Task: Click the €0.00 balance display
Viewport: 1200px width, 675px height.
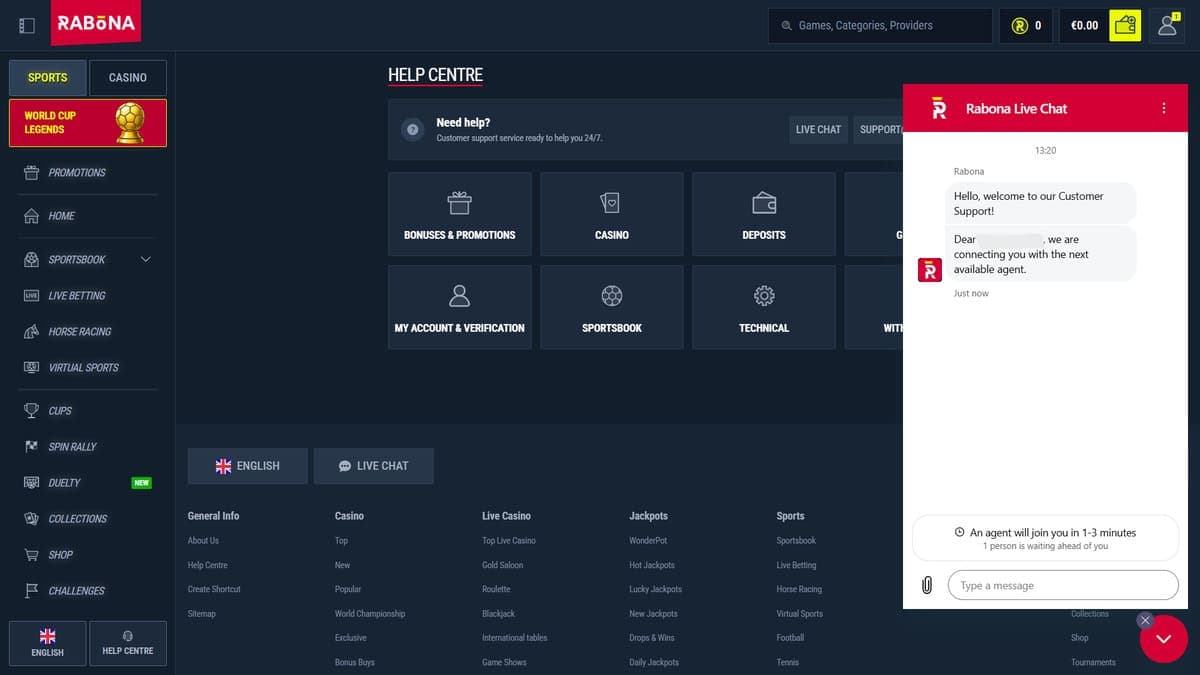Action: pos(1084,26)
